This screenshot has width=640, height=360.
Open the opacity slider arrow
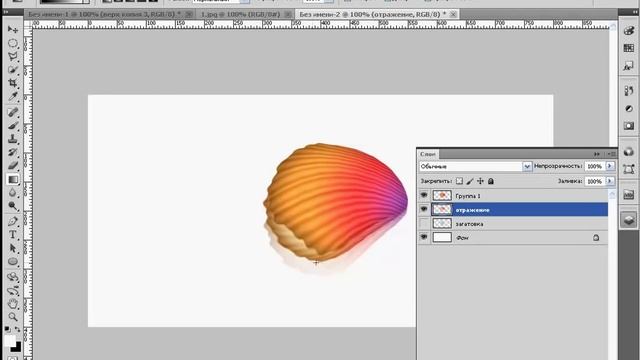[610, 166]
